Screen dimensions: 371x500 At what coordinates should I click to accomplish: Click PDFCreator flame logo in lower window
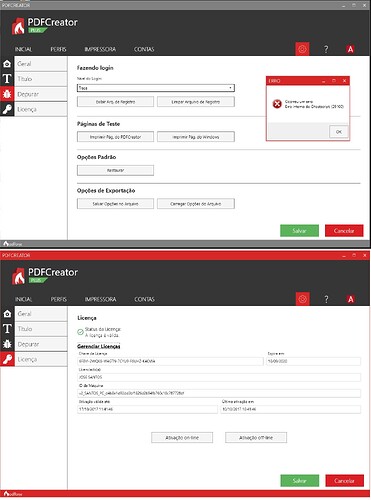point(18,276)
